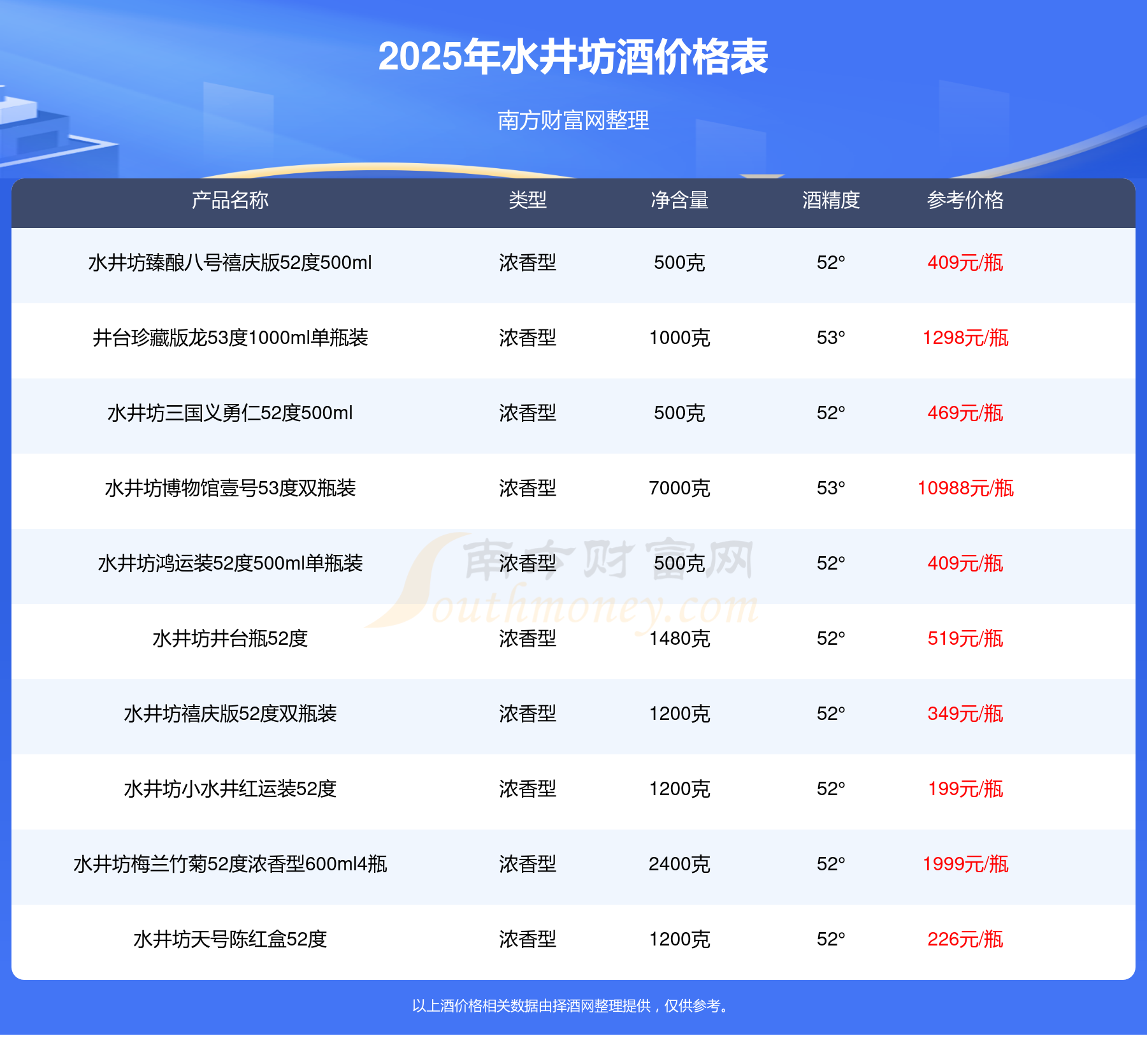Select 水井坊臻酿八号禧庆版52度500ml product name
This screenshot has width=1147, height=1064.
tap(230, 262)
